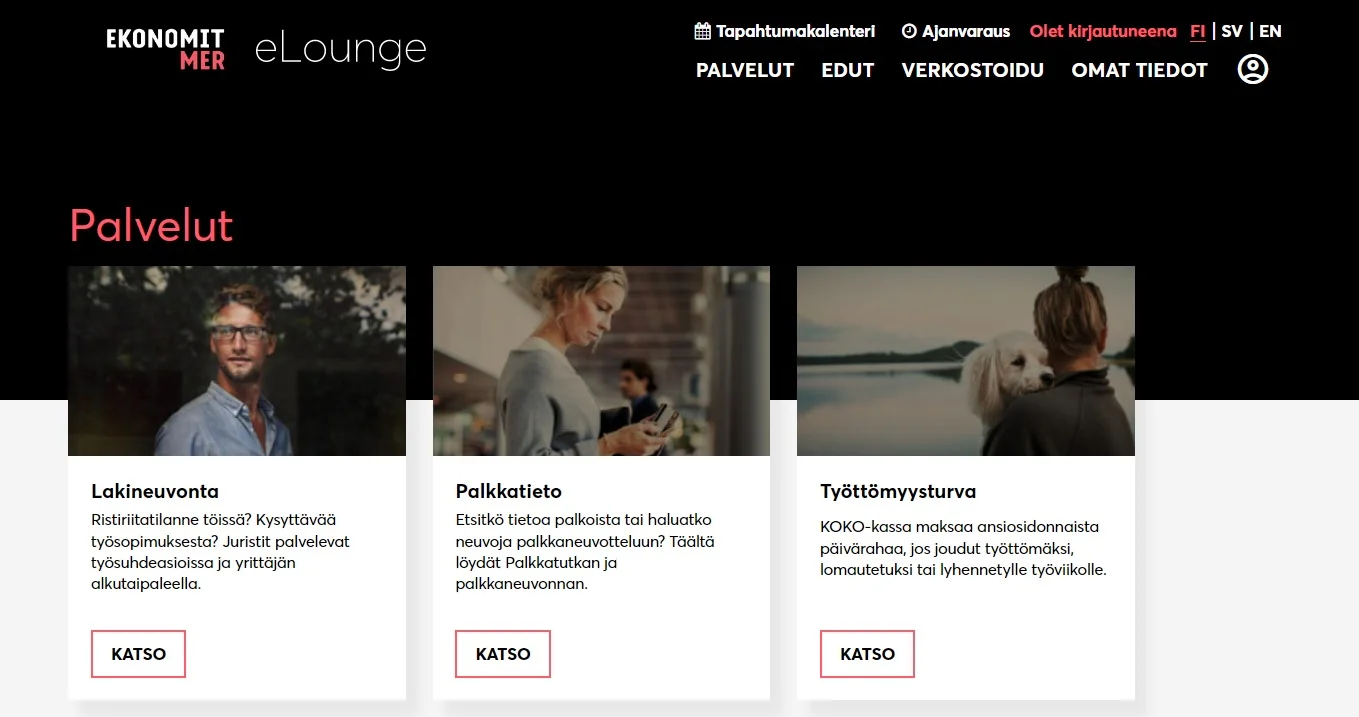The height and width of the screenshot is (717, 1359).
Task: Click the Palkkatieto card photo with phone
Action: 601,361
